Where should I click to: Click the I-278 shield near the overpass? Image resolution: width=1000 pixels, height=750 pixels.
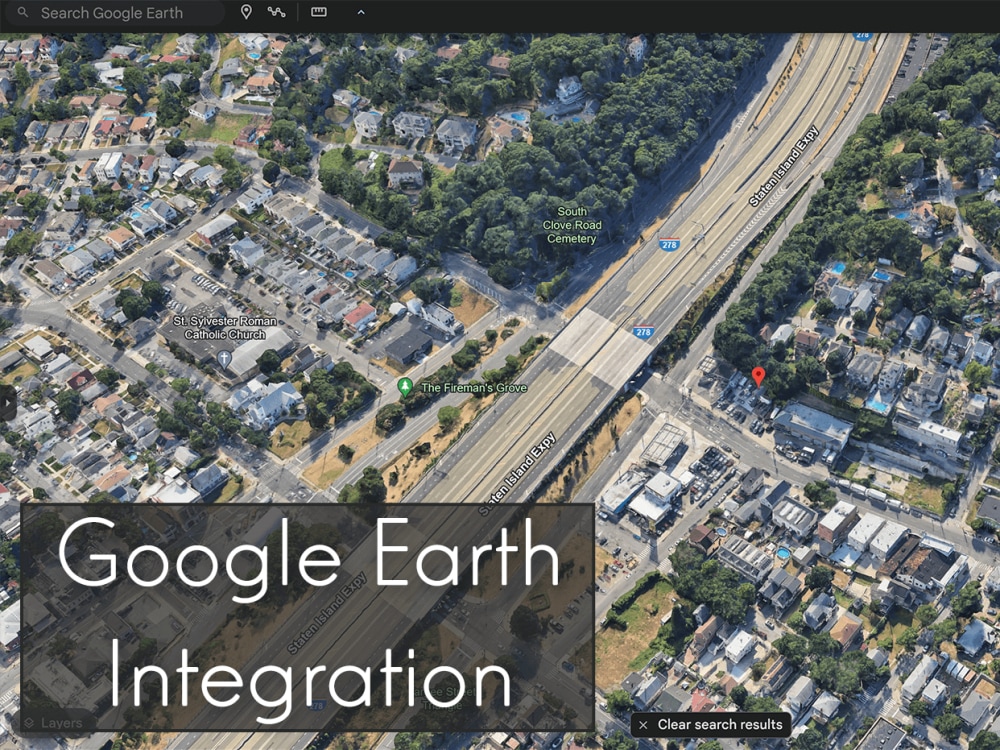click(643, 332)
